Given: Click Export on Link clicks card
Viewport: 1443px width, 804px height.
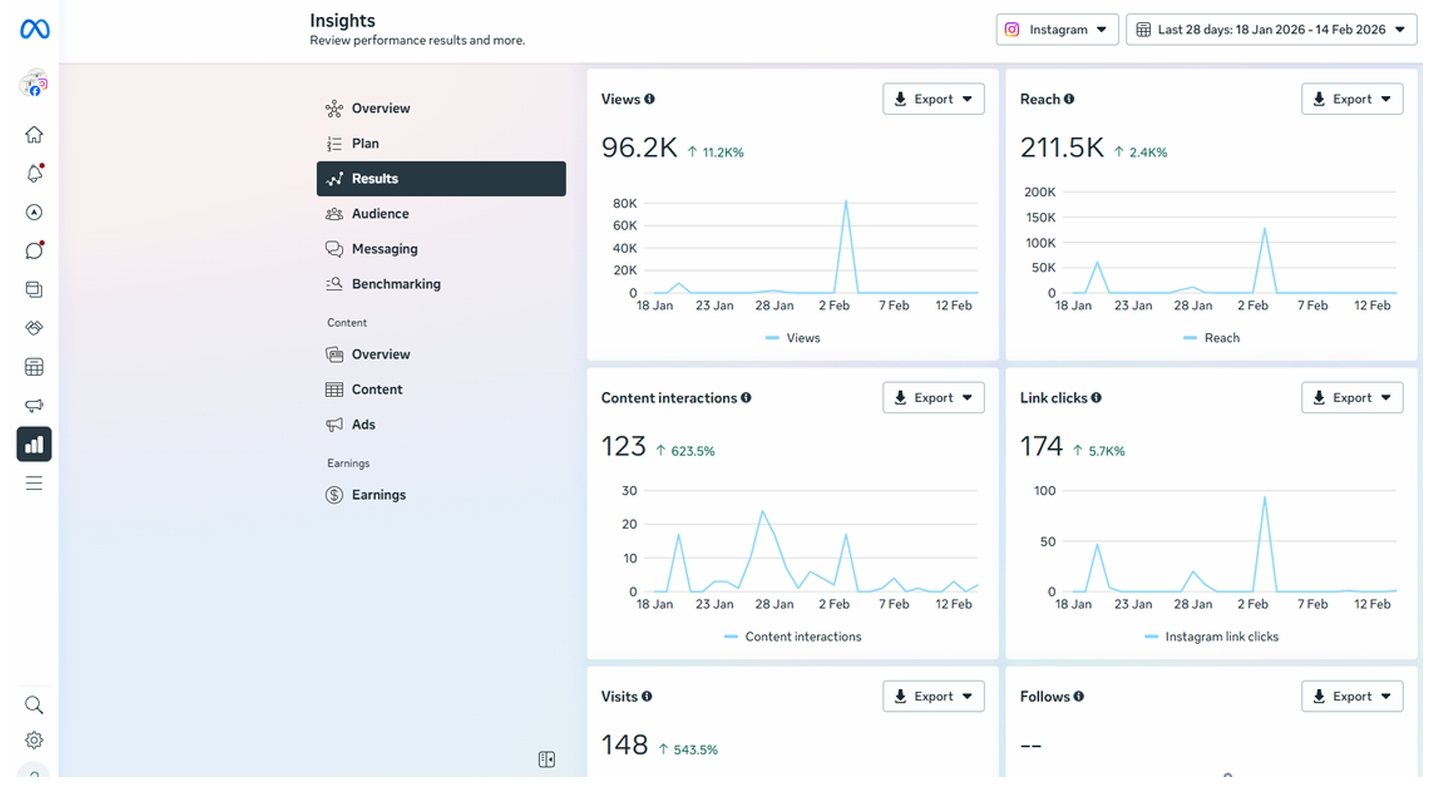Looking at the screenshot, I should coord(1352,398).
